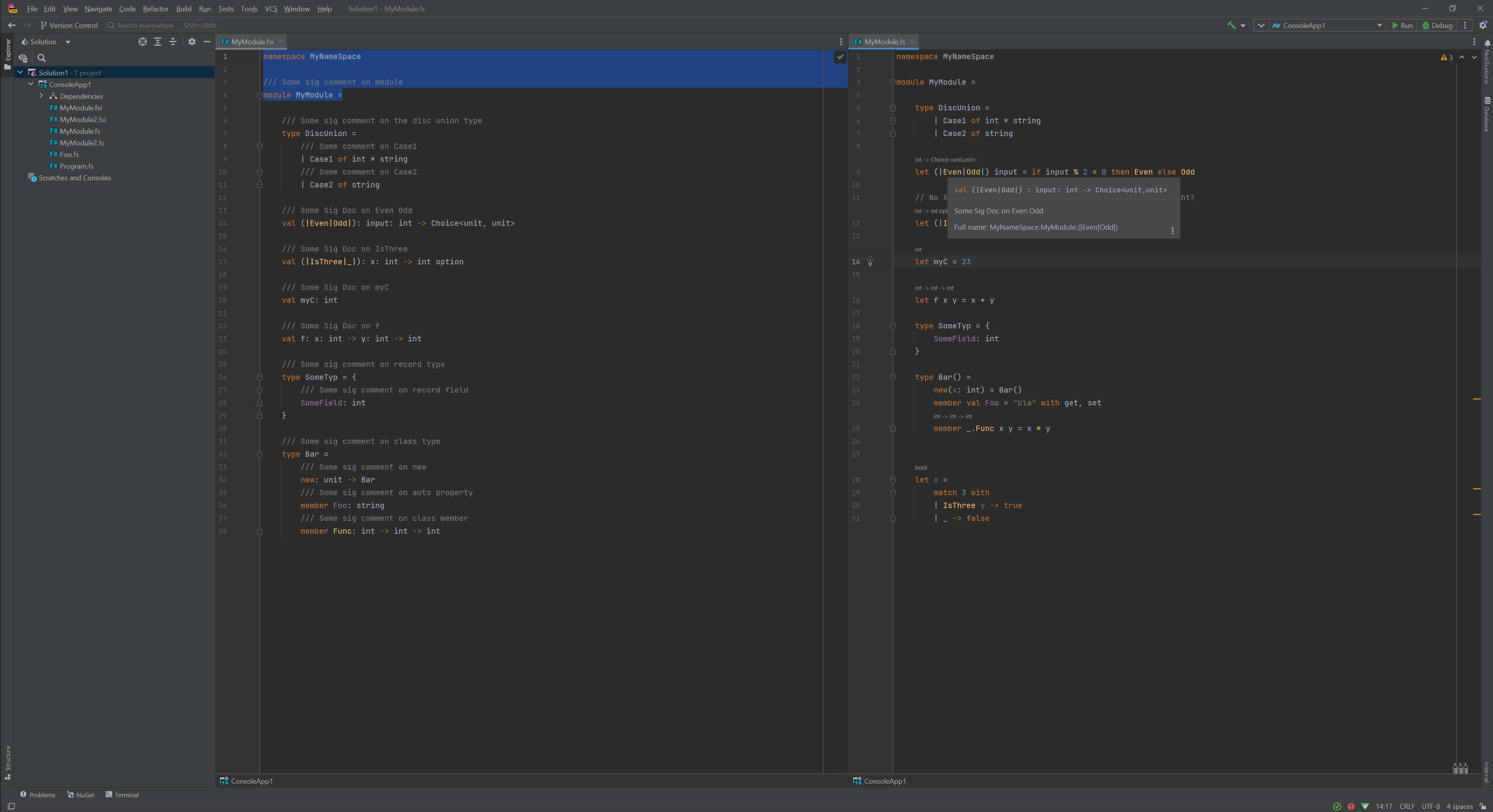Open the Solution view selector dropdown
This screenshot has height=812, width=1493.
point(68,42)
